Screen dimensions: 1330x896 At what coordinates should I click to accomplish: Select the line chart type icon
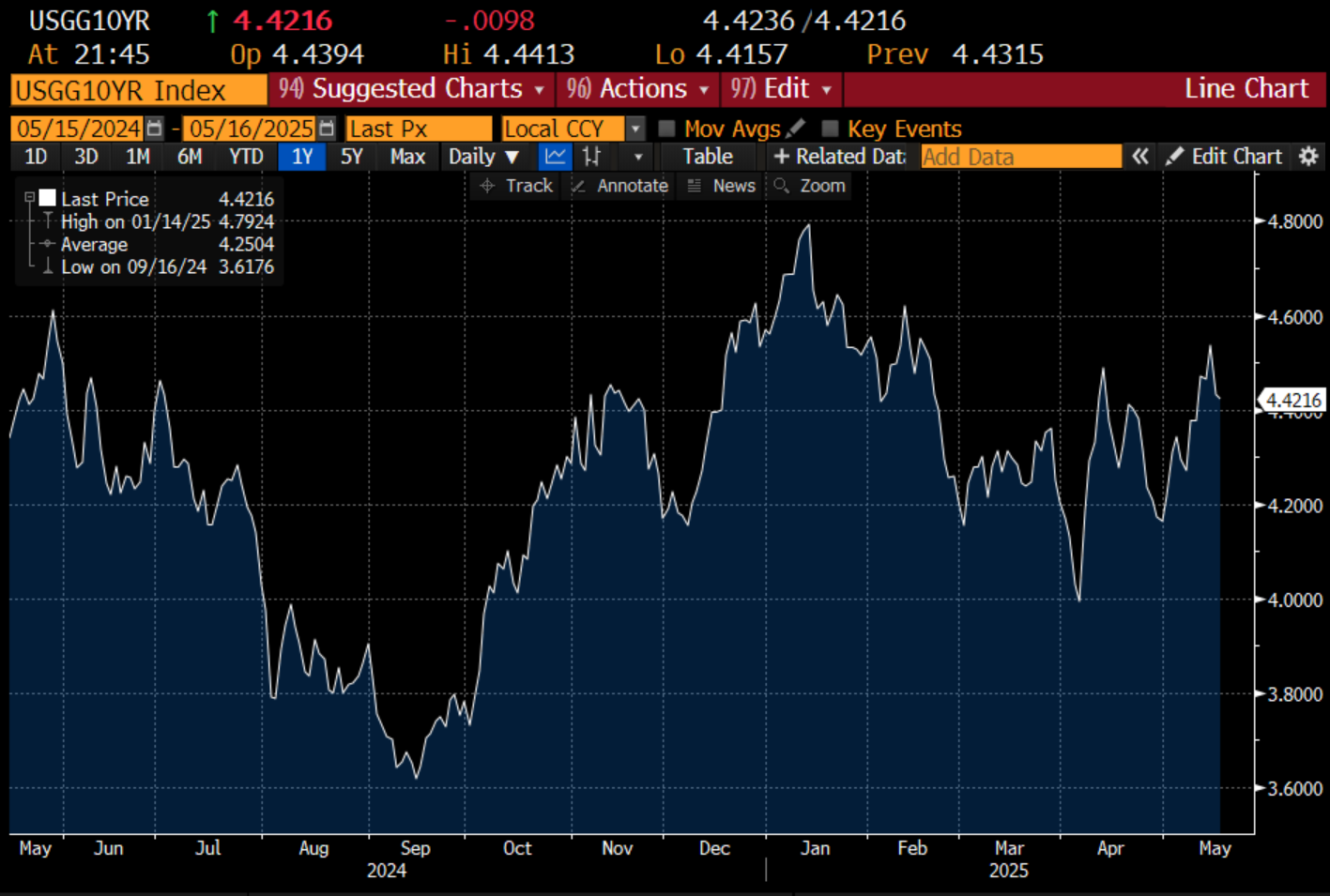[555, 157]
